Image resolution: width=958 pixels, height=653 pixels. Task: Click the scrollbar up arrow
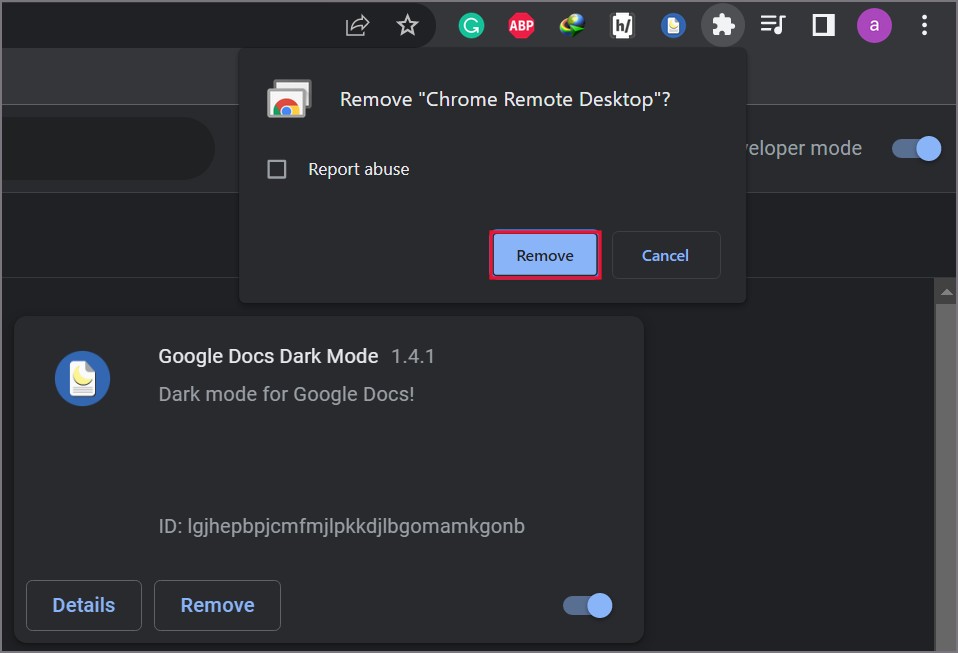click(x=946, y=292)
